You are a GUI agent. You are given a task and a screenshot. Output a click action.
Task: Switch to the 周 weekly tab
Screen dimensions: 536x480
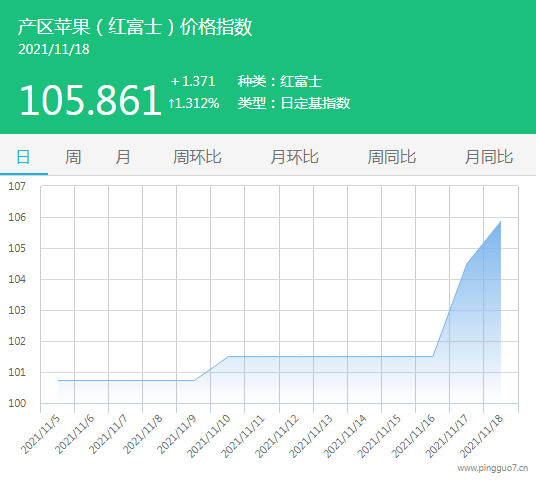point(73,157)
